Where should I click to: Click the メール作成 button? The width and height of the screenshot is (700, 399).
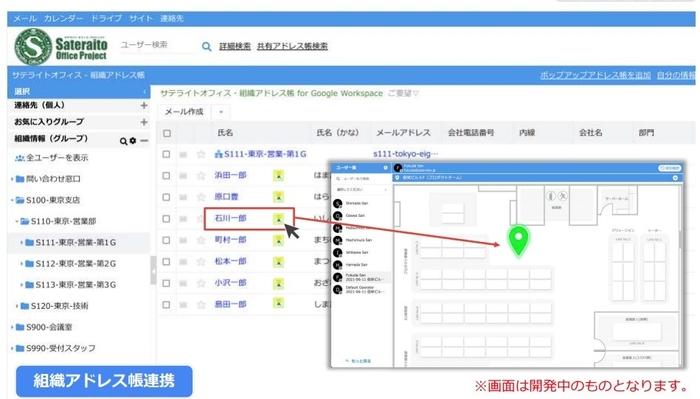[184, 112]
